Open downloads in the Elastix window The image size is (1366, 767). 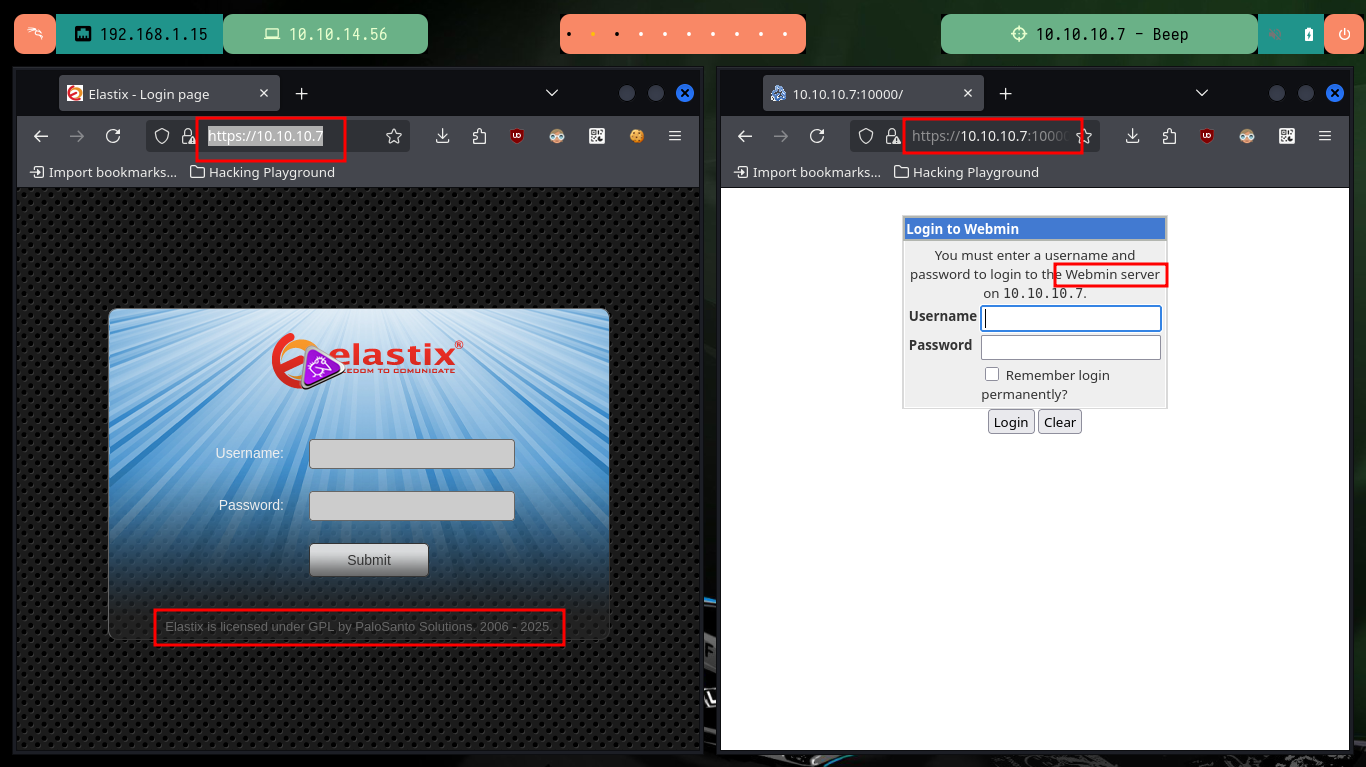[443, 136]
